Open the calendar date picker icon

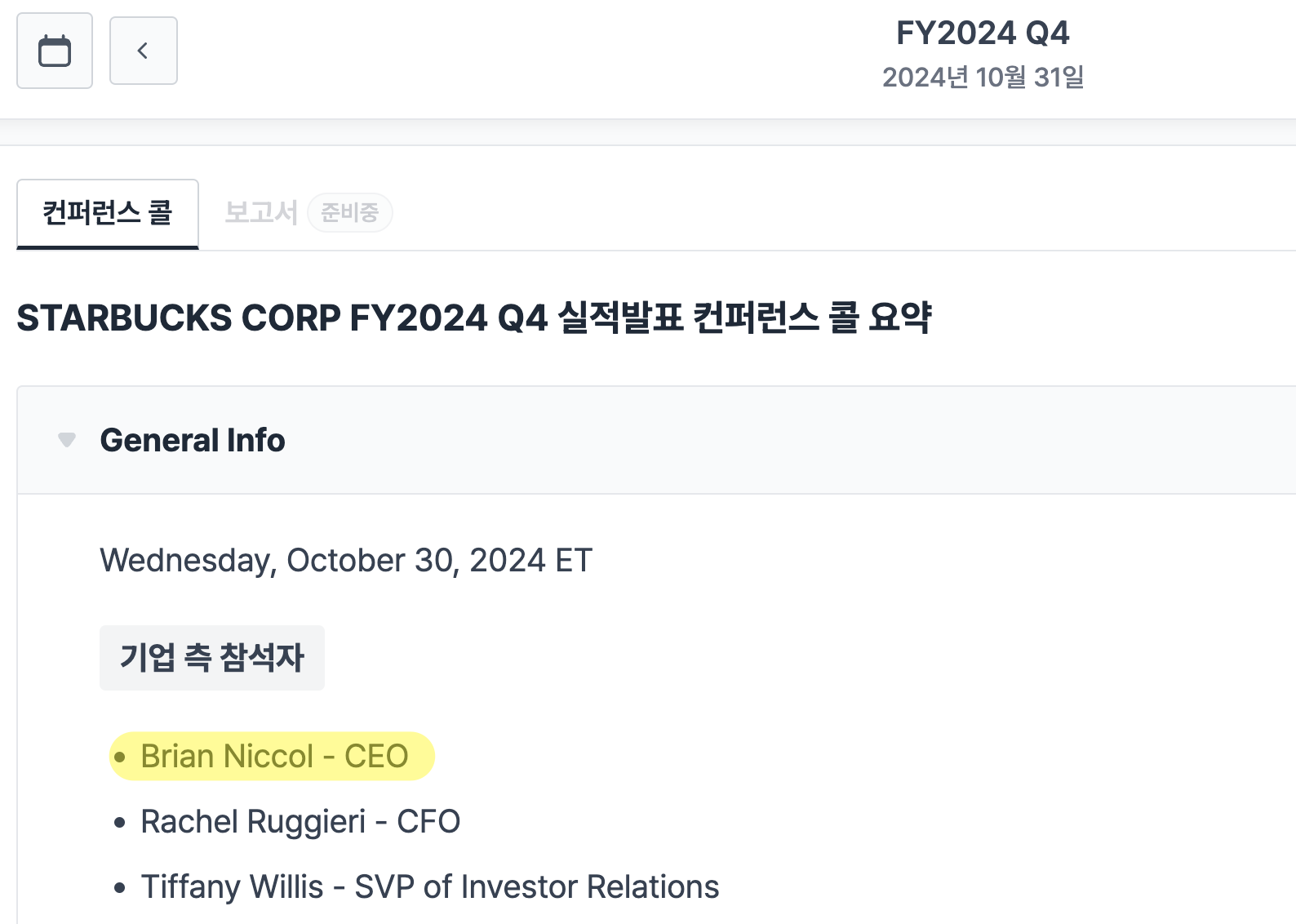[x=55, y=51]
